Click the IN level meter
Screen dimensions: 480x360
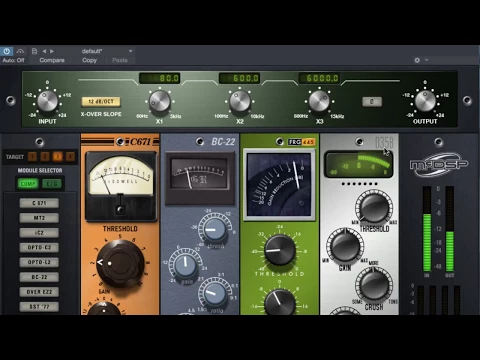point(427,229)
